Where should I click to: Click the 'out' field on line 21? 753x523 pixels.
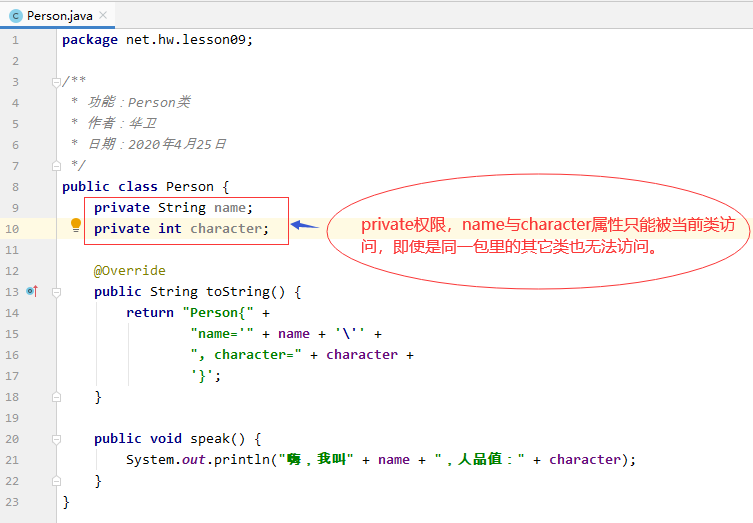(194, 460)
